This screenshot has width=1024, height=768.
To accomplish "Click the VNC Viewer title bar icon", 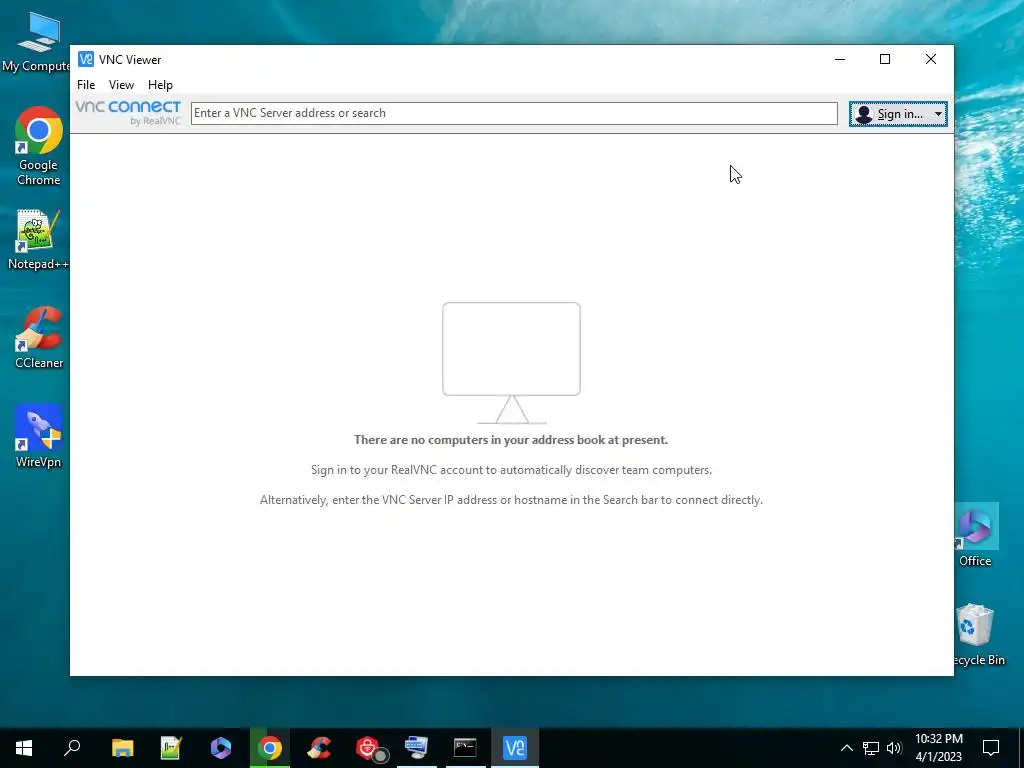I will (x=86, y=59).
